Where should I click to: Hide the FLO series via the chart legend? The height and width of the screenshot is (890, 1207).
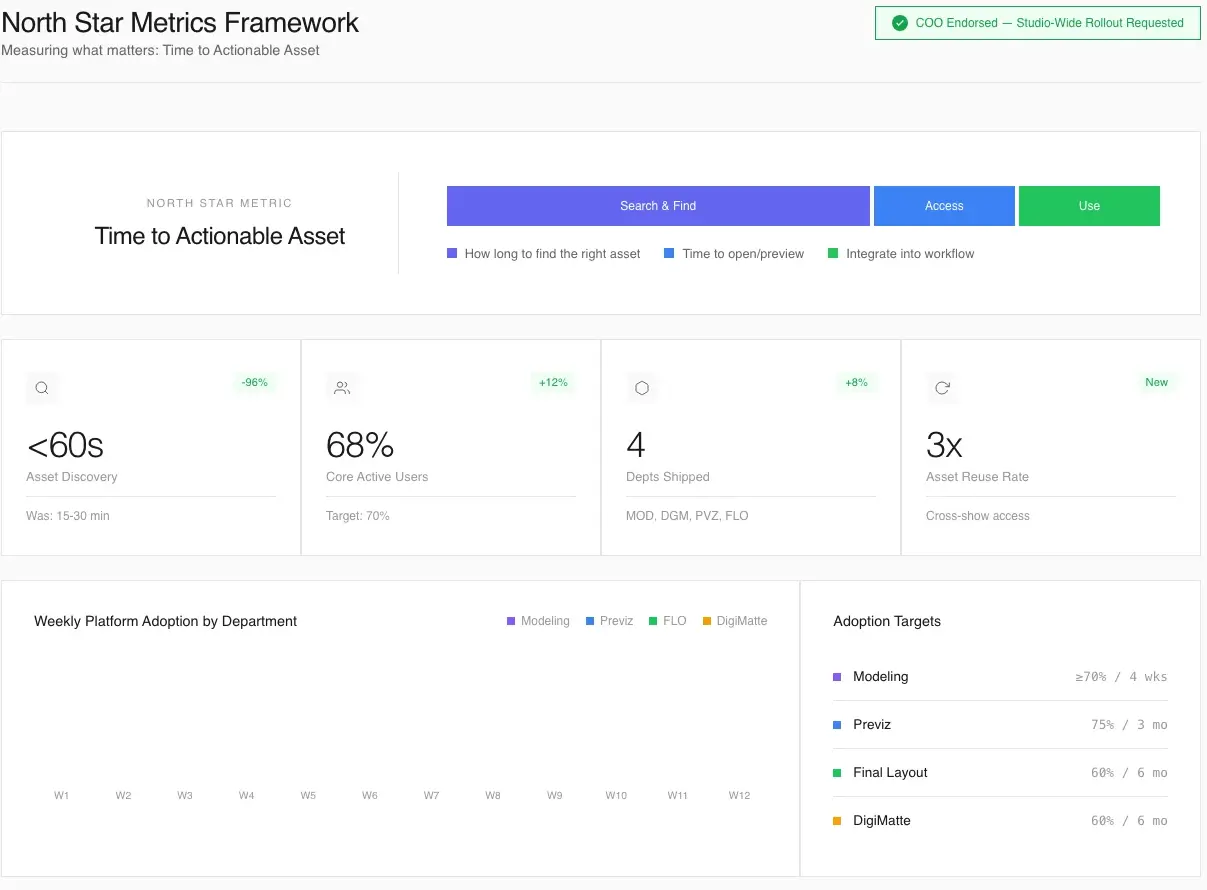pos(667,620)
